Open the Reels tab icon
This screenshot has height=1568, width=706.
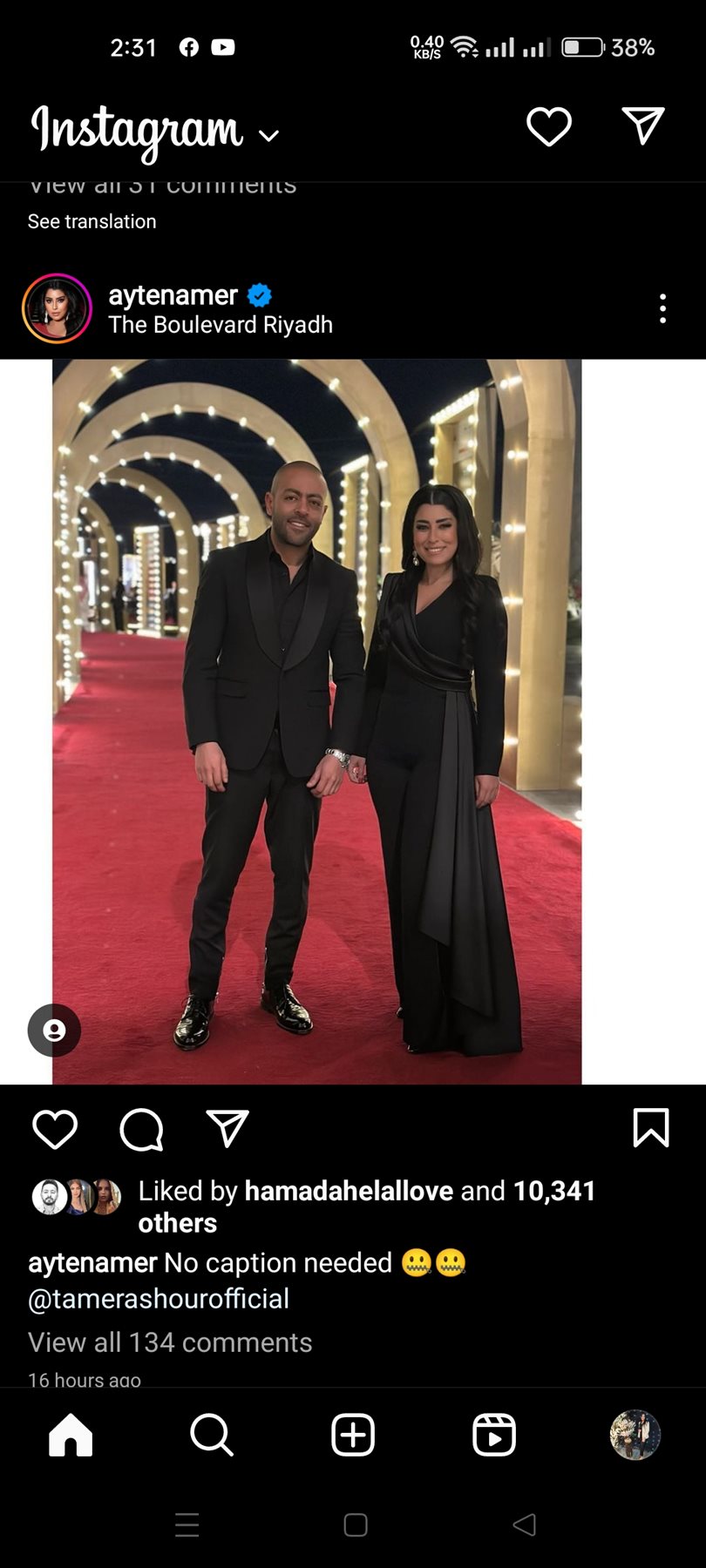[x=494, y=1435]
